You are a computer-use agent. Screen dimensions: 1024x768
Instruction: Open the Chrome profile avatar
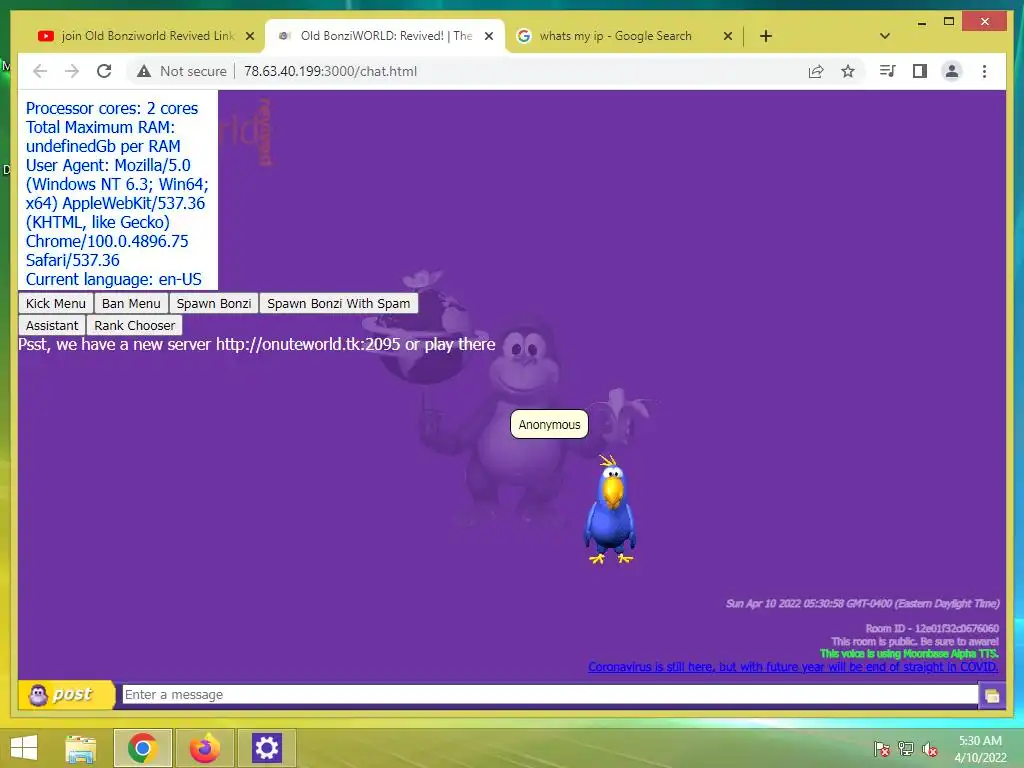tap(952, 71)
